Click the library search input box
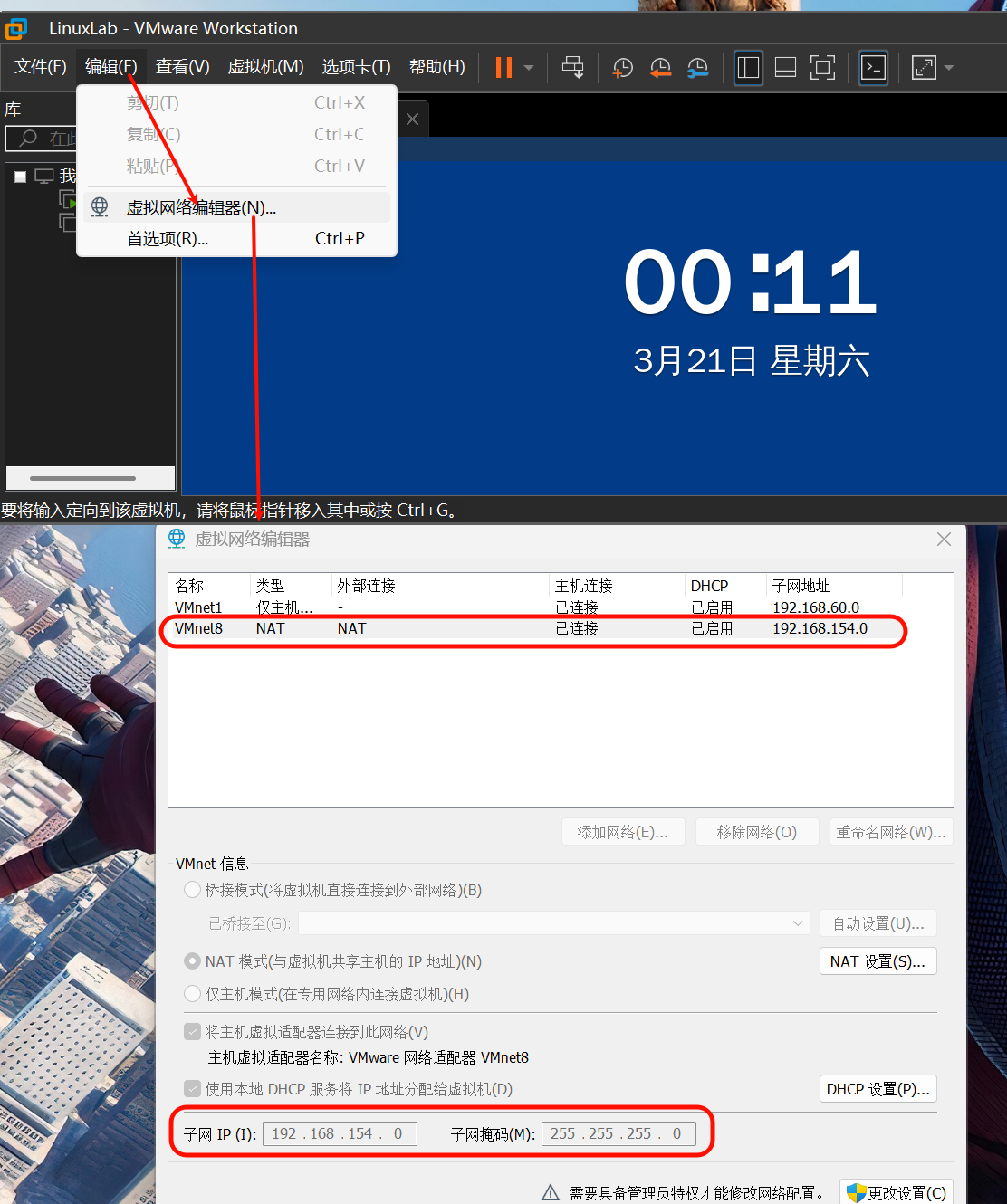The height and width of the screenshot is (1204, 1007). (42, 139)
